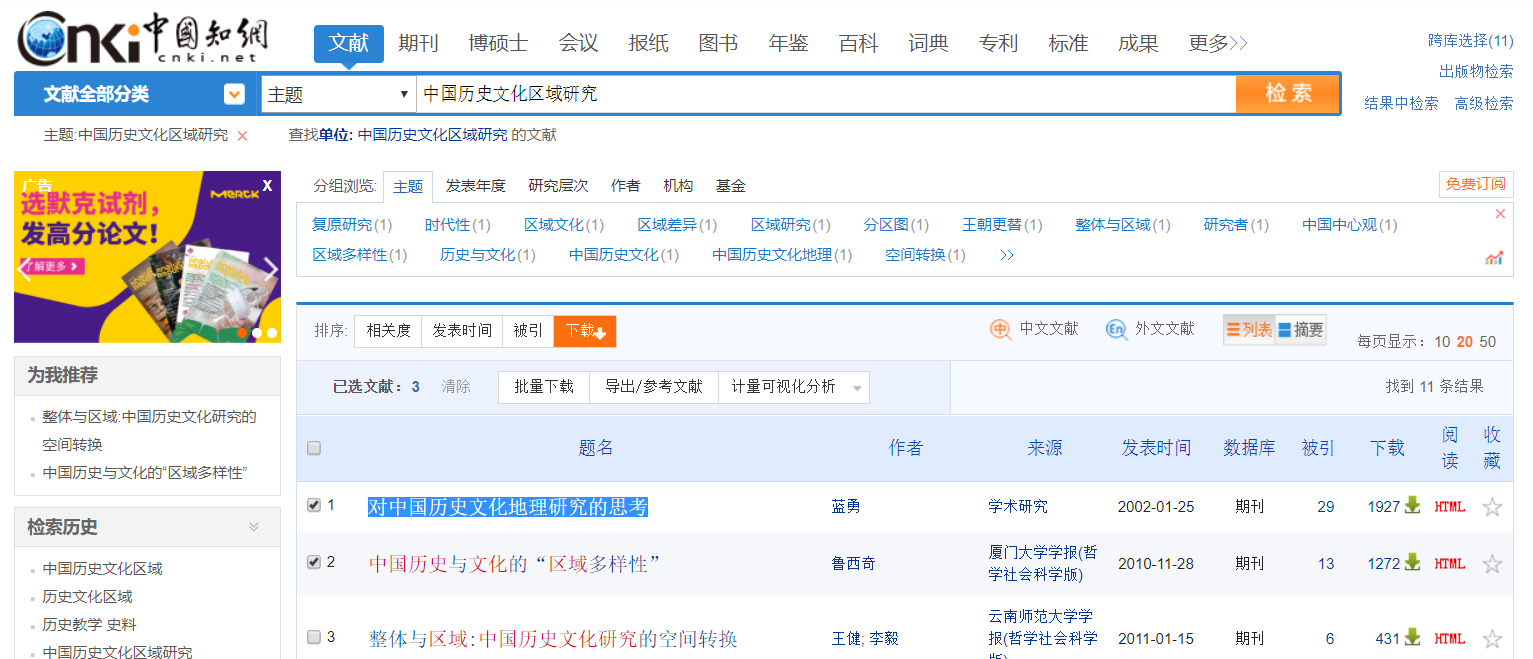This screenshot has height=659, width=1533.
Task: Open HTML reading for result 2
Action: 1449,564
